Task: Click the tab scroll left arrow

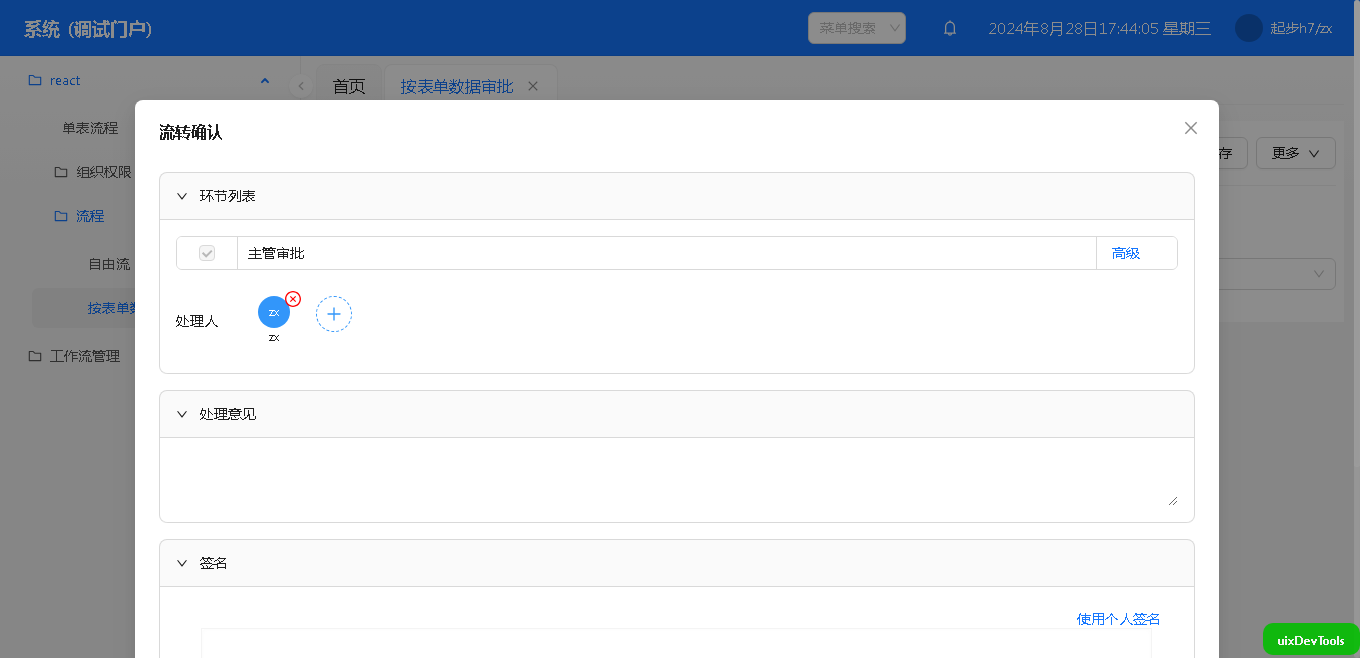Action: click(301, 86)
